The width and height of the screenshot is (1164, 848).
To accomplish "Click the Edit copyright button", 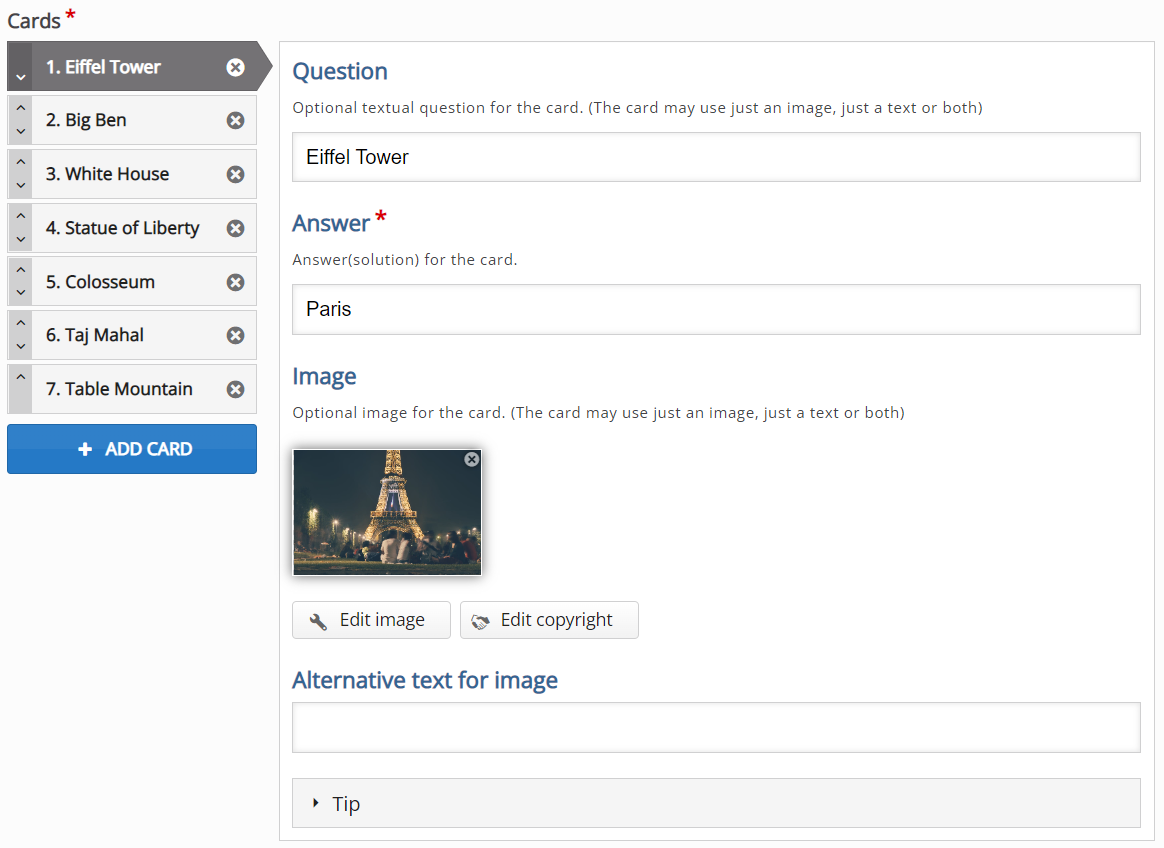I will click(549, 620).
